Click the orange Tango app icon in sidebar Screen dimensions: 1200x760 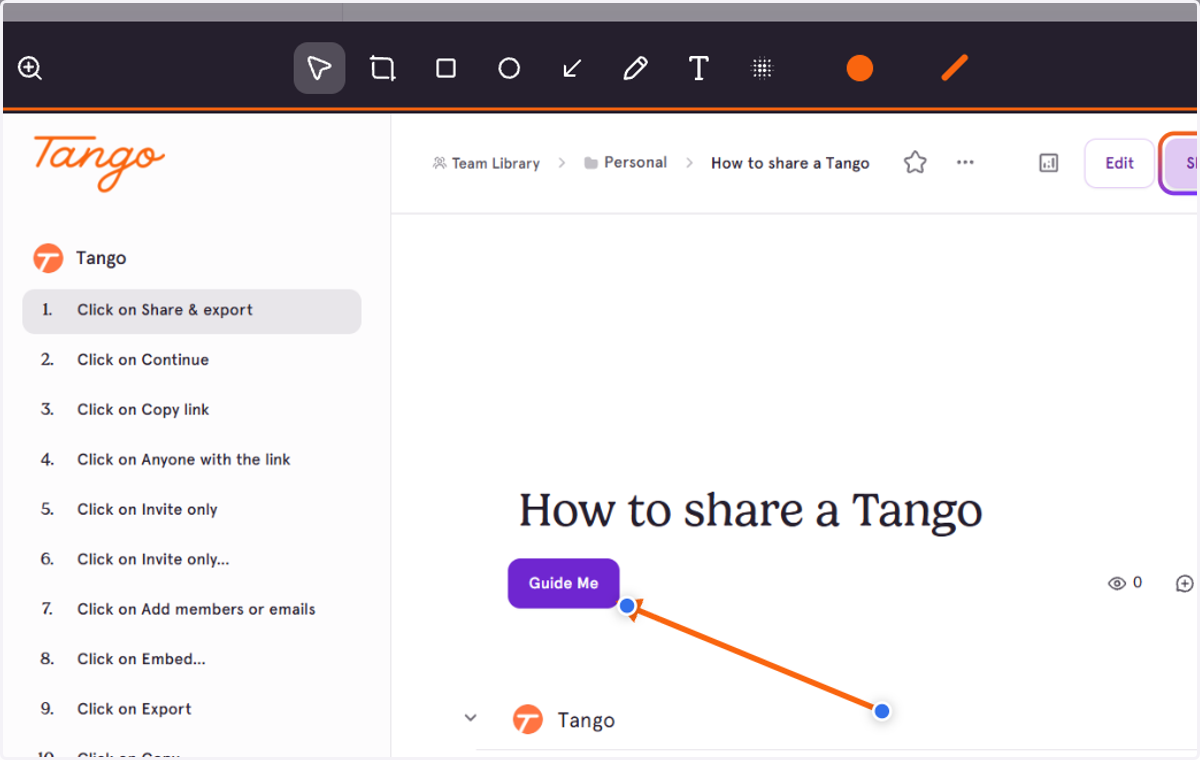48,258
